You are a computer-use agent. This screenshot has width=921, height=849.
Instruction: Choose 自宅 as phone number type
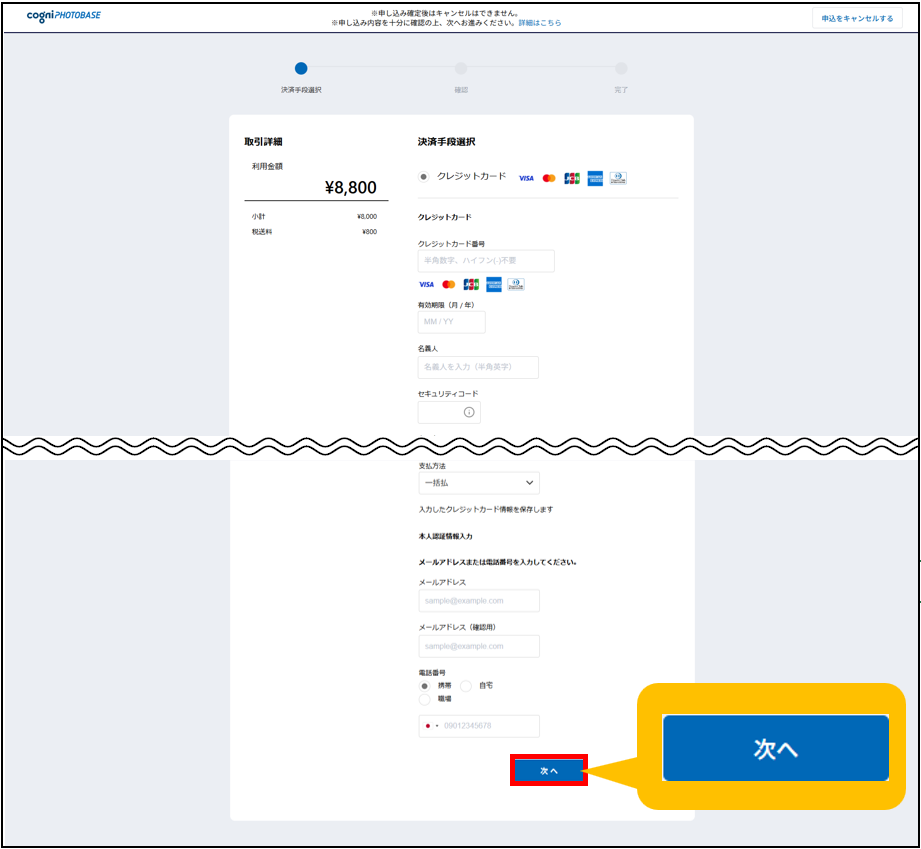pyautogui.click(x=466, y=686)
